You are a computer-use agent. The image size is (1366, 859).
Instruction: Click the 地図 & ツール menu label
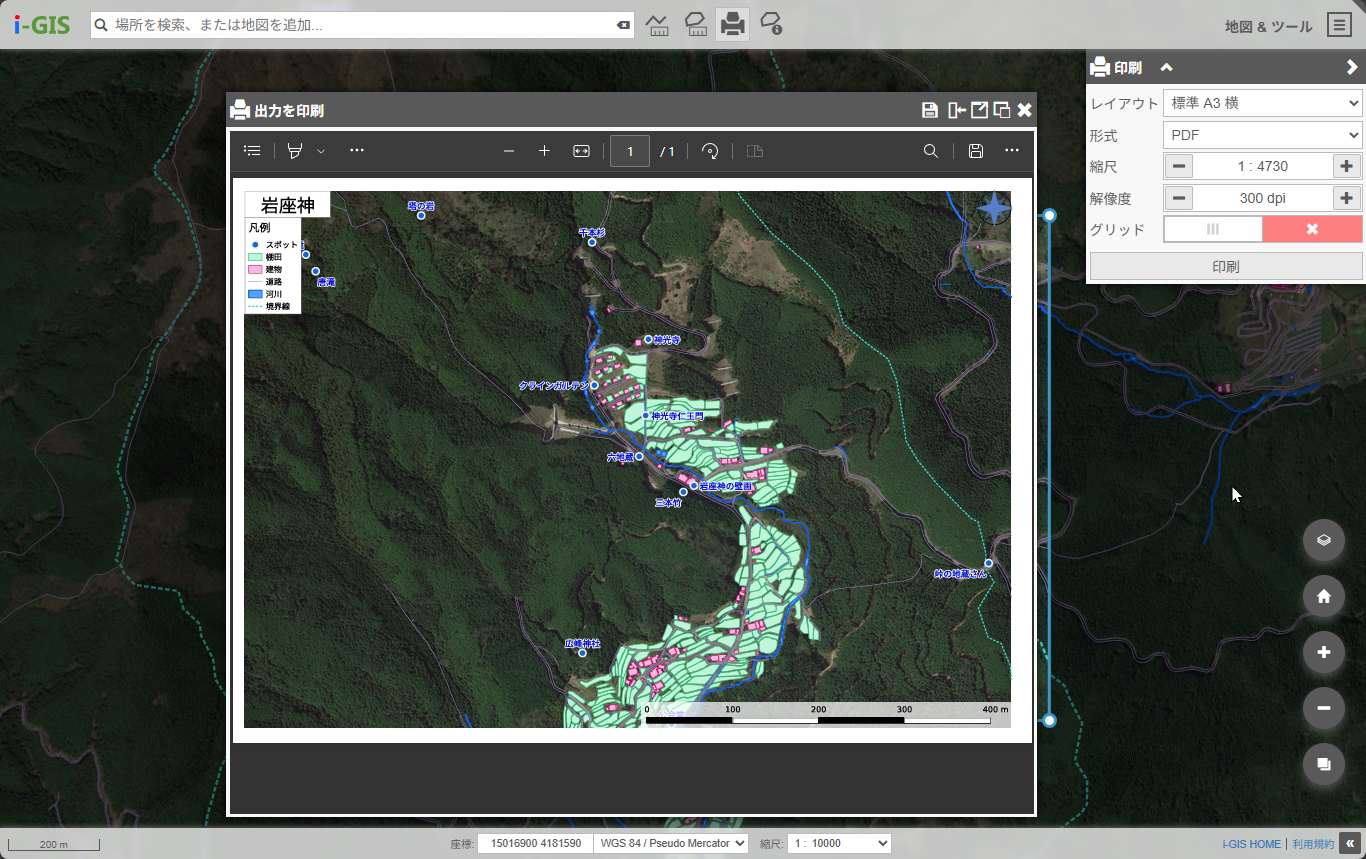pos(1268,27)
